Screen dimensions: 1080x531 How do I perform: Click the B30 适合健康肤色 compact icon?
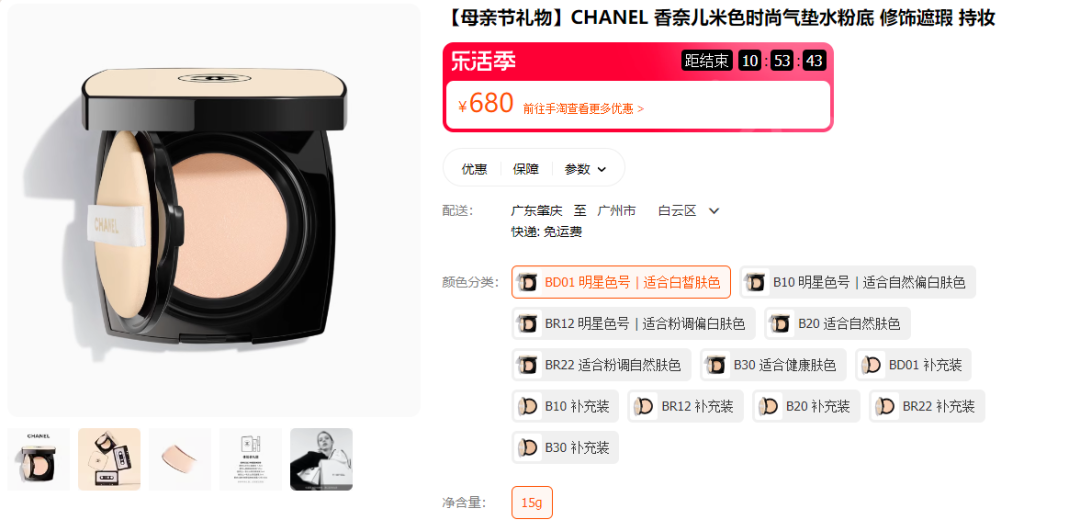pyautogui.click(x=717, y=365)
